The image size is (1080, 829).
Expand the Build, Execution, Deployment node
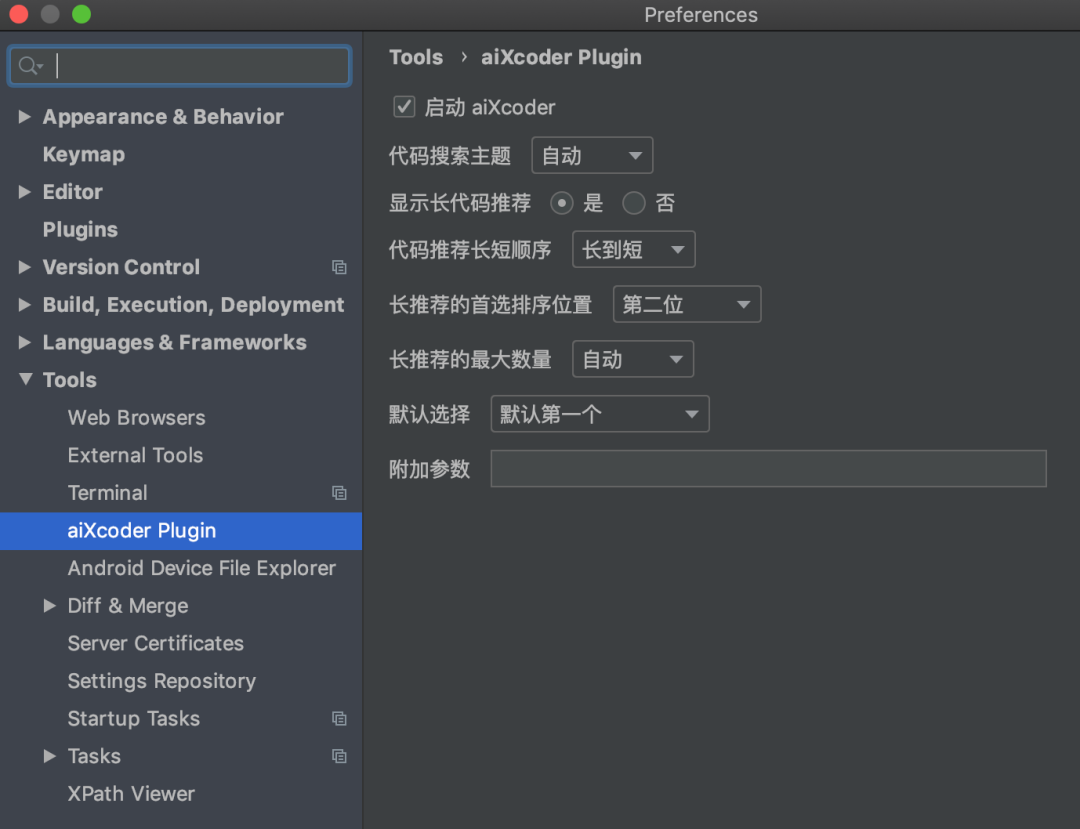coord(25,305)
